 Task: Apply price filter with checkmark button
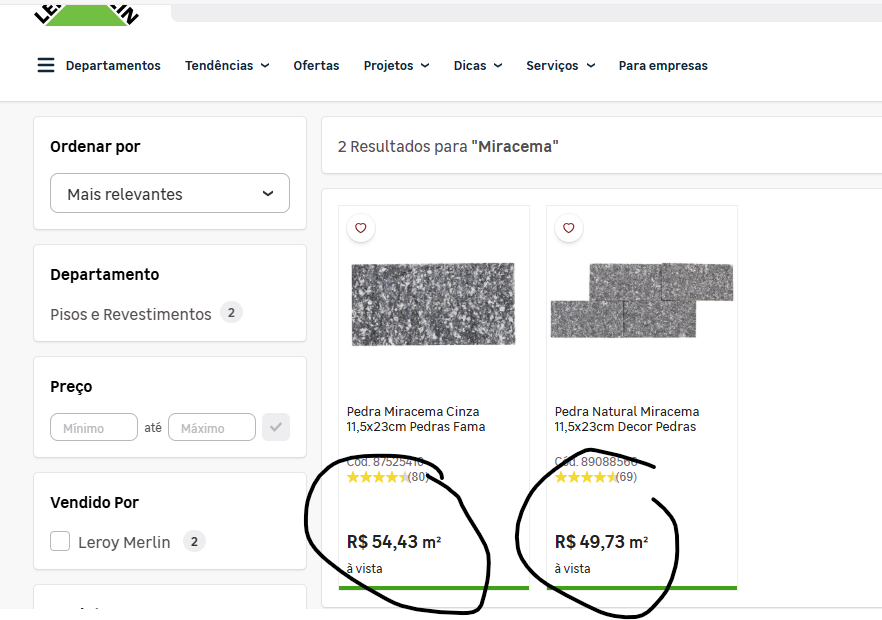click(x=276, y=427)
